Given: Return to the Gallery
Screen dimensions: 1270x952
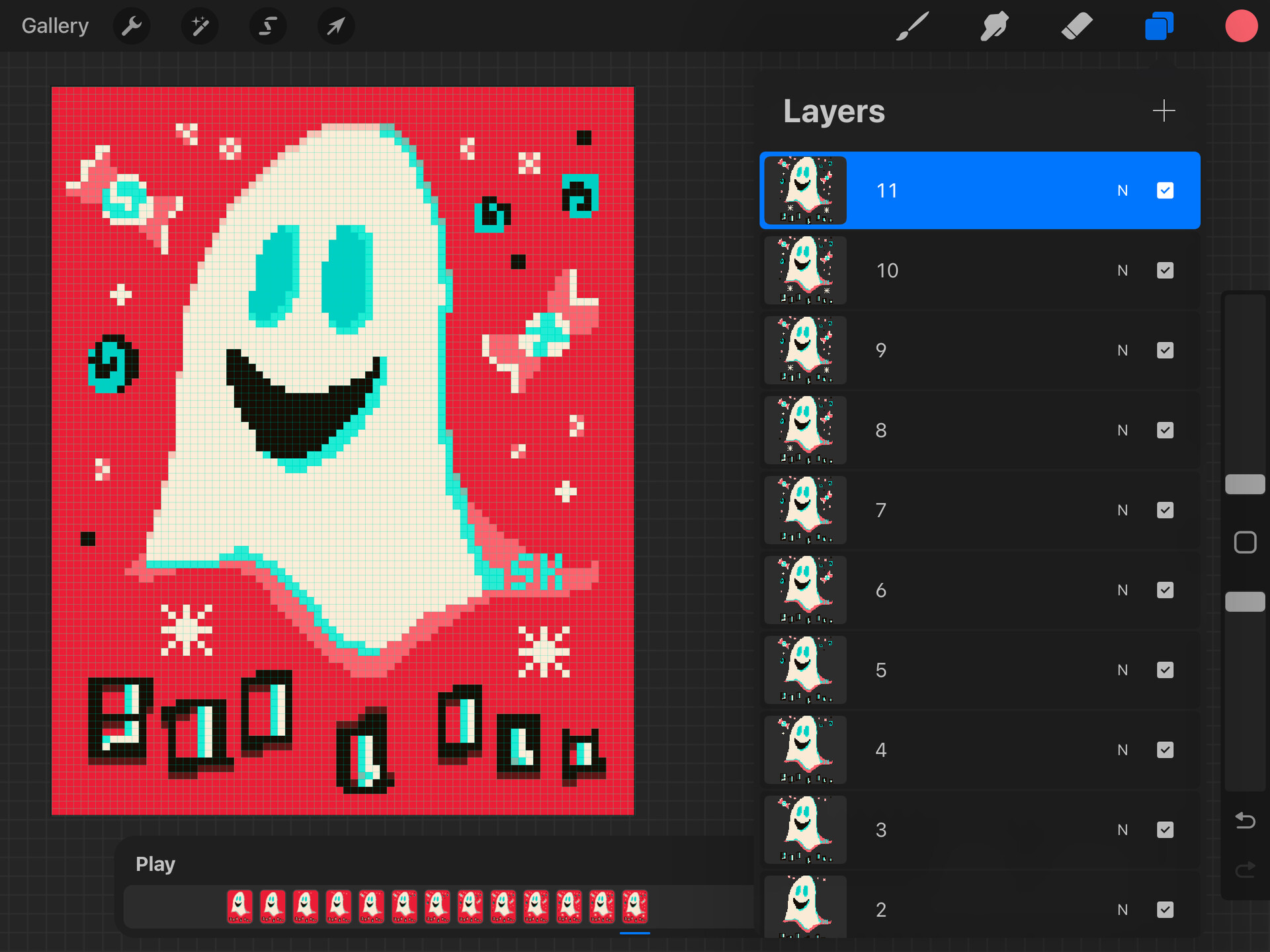Looking at the screenshot, I should point(55,26).
